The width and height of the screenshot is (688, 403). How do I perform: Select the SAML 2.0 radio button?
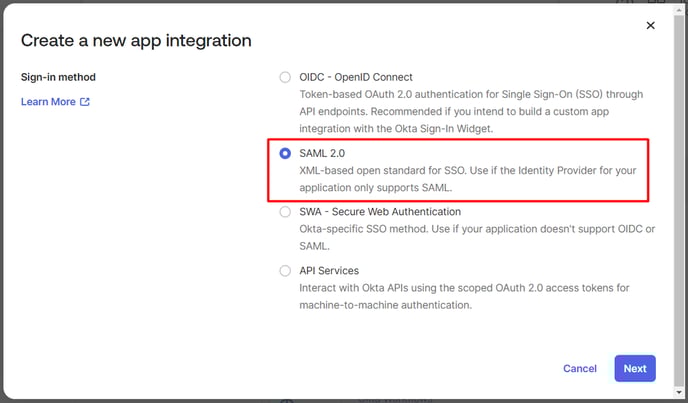[x=285, y=153]
